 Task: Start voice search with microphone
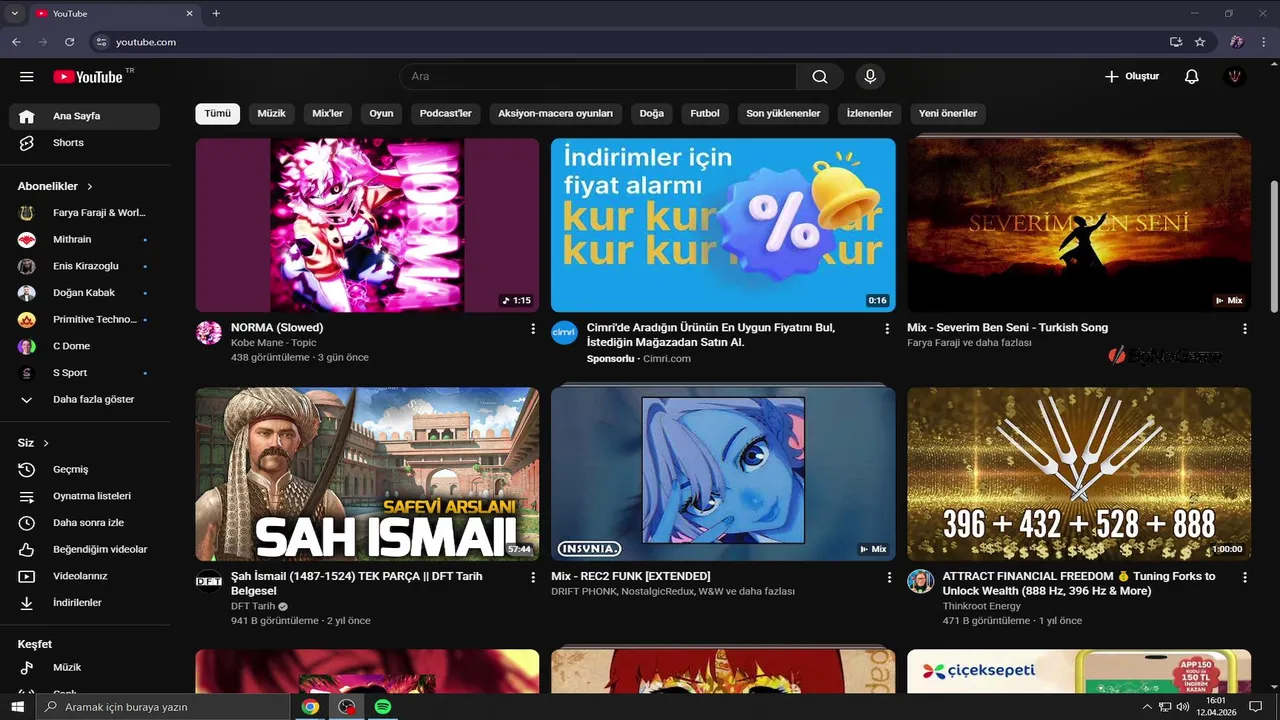(870, 77)
